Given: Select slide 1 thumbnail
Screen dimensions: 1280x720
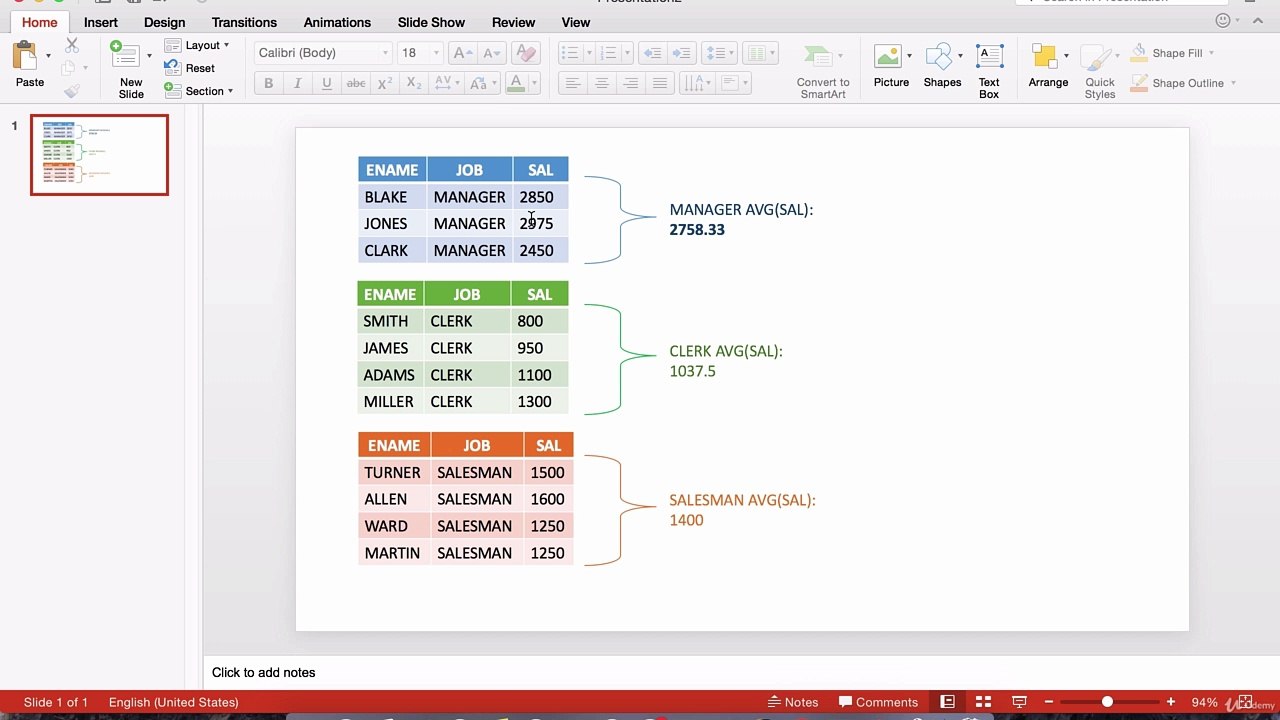Looking at the screenshot, I should 99,155.
